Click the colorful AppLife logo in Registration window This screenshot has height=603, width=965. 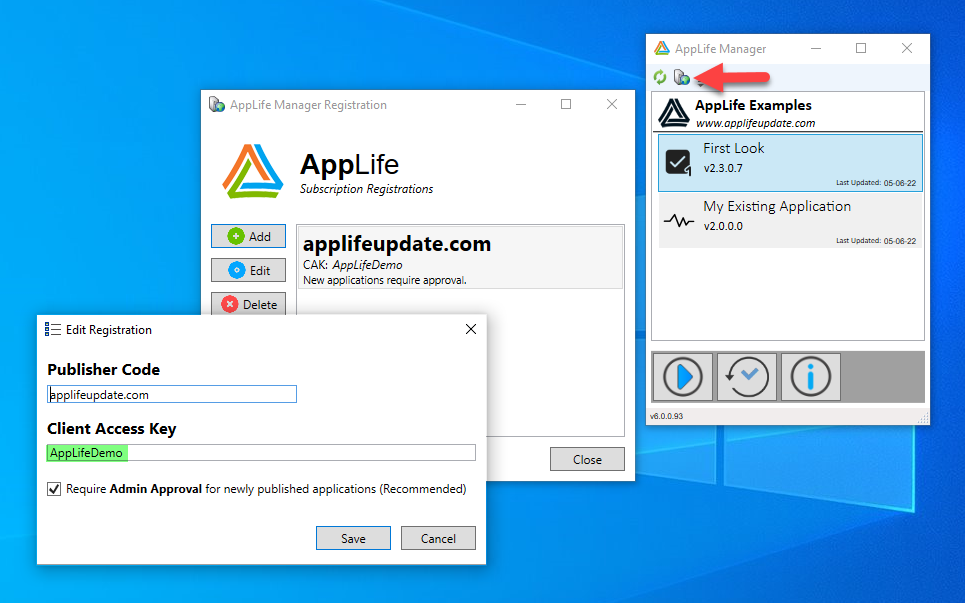[x=252, y=171]
